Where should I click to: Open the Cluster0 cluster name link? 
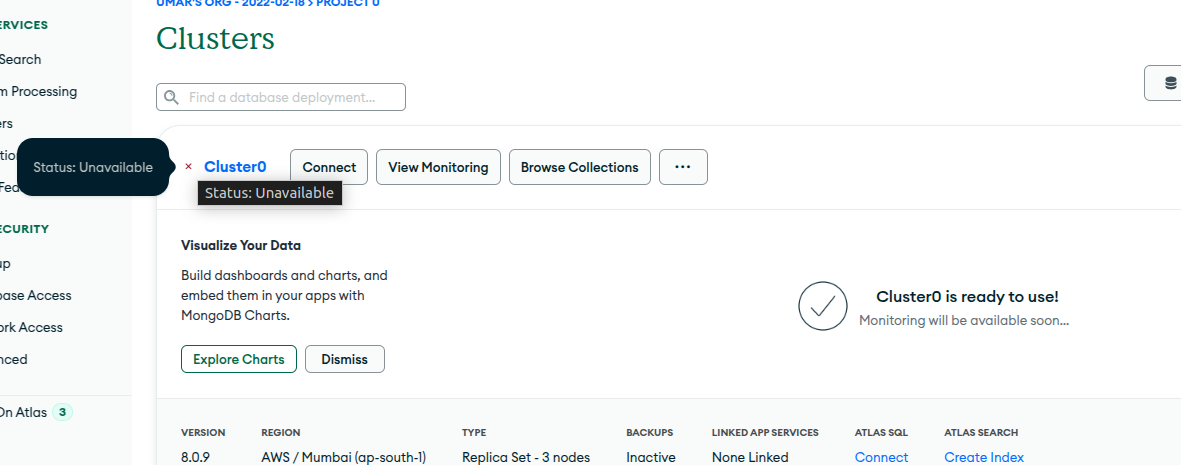click(x=235, y=167)
